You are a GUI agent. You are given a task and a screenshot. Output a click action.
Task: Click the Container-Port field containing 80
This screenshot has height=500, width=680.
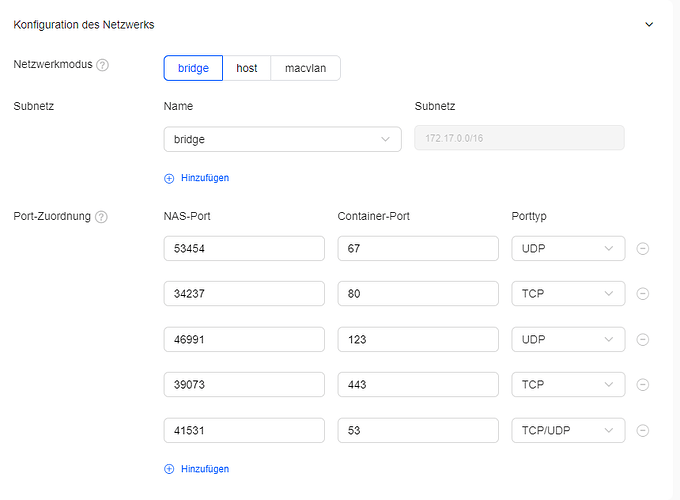pyautogui.click(x=417, y=293)
